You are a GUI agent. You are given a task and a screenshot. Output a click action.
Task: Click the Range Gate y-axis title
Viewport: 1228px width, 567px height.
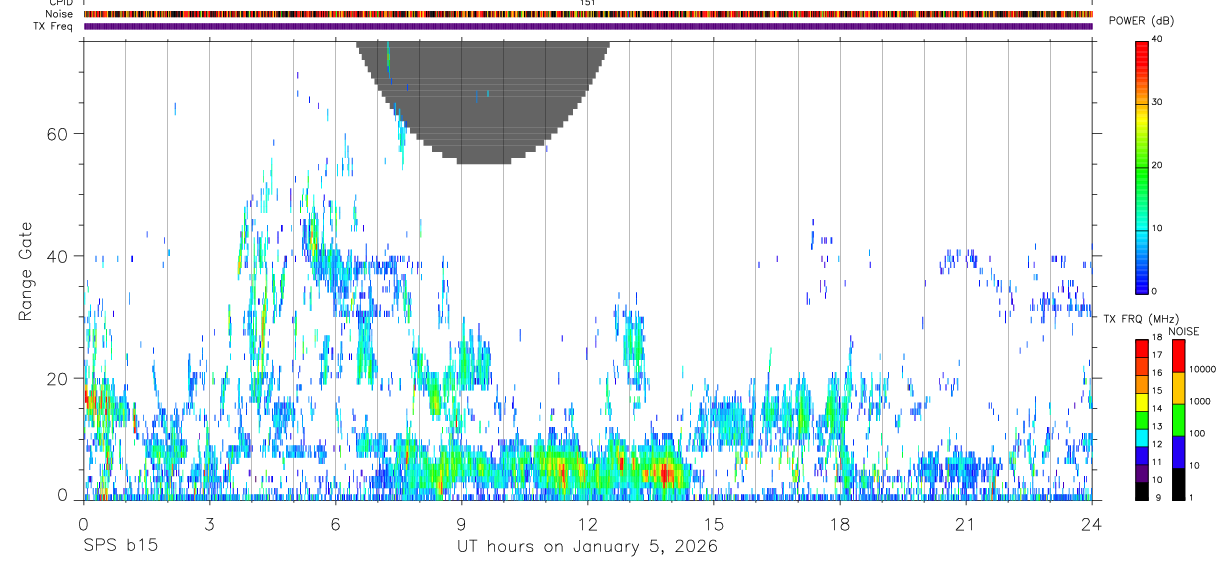25,272
